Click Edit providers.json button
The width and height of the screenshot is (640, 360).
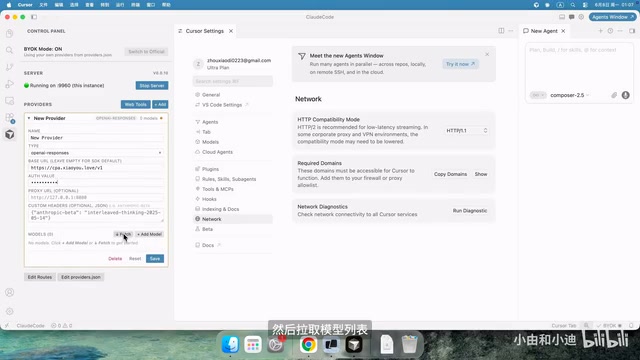click(81, 277)
